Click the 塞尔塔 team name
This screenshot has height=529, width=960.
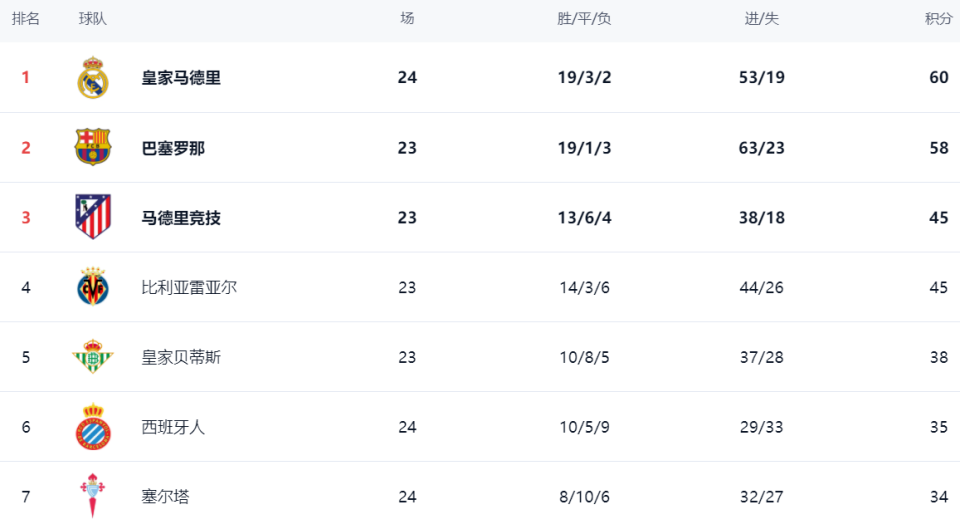point(165,495)
